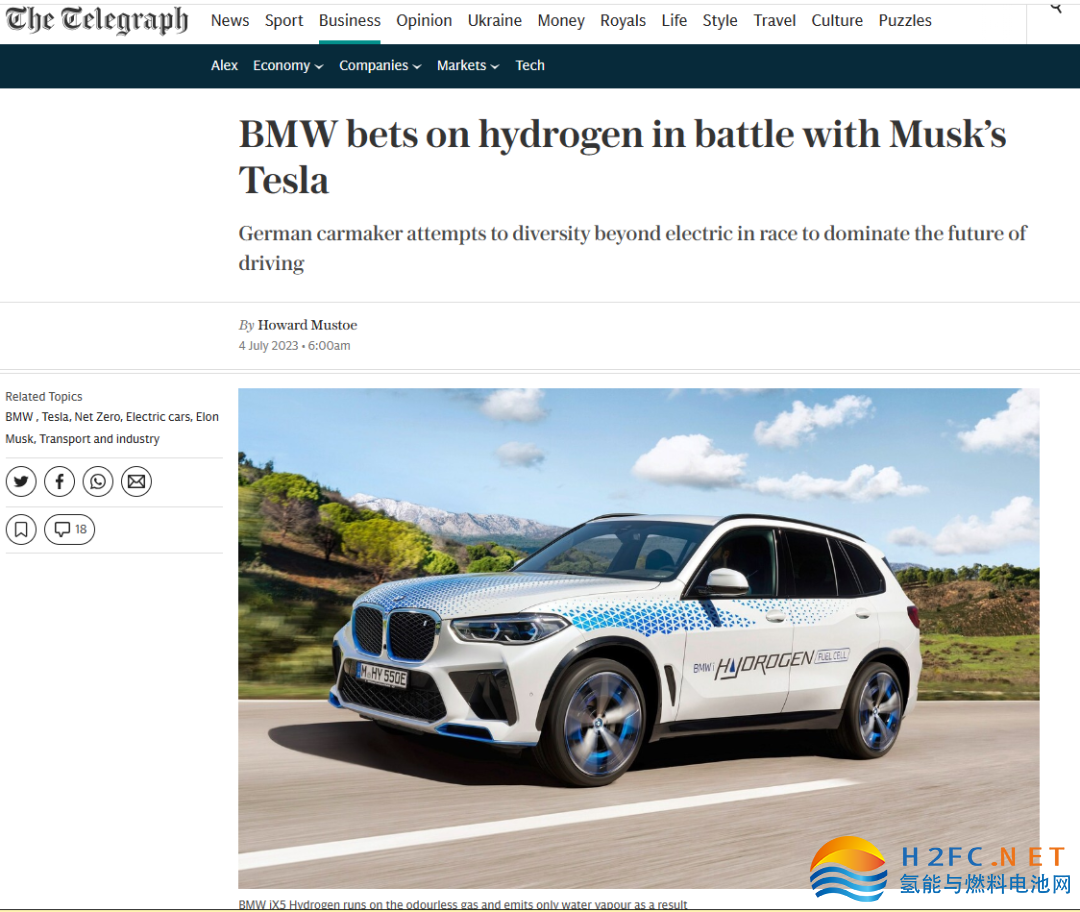Open the Alex subsection
Screen dimensions: 1080x912
click(x=224, y=65)
